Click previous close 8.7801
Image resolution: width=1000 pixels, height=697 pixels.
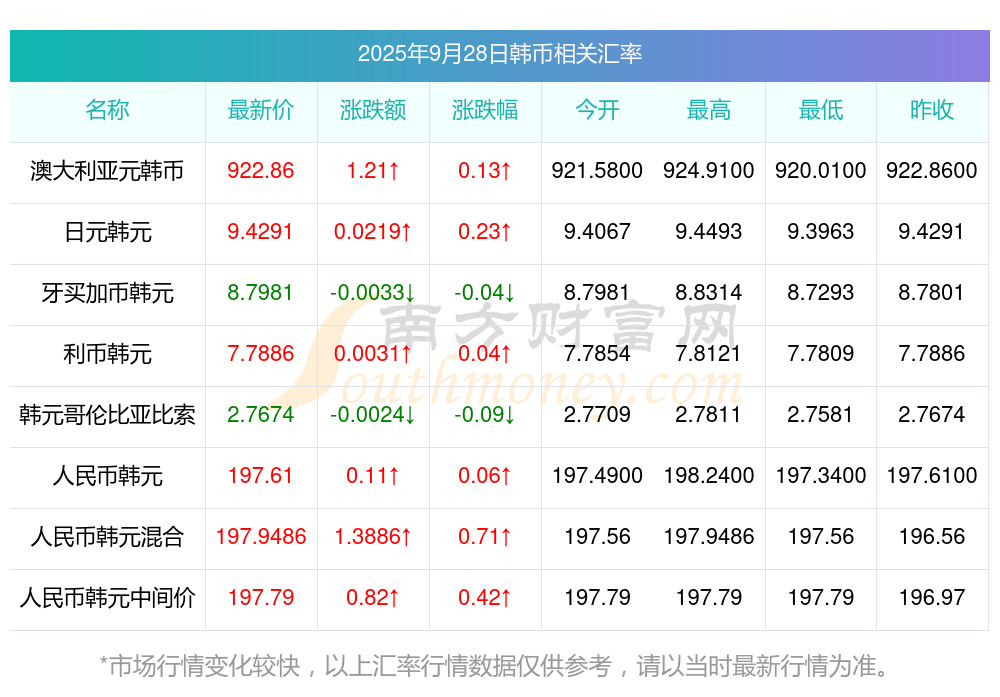click(x=932, y=293)
